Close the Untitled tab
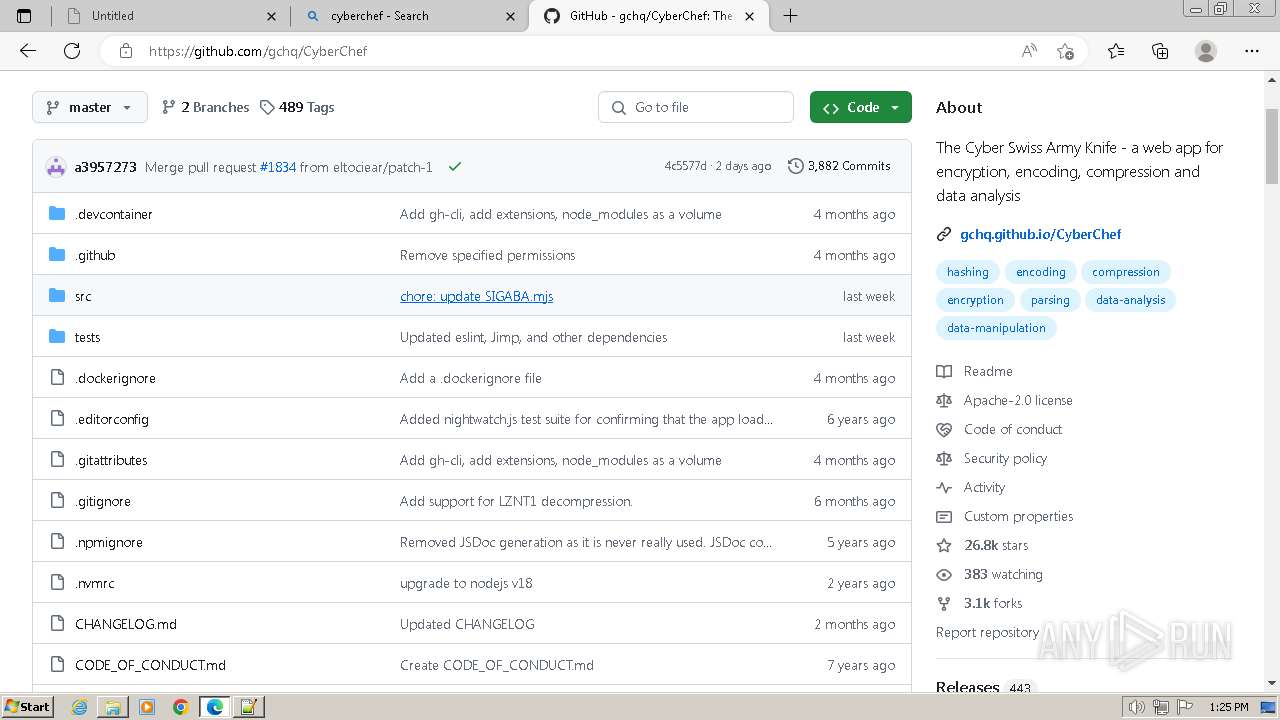 [x=272, y=16]
